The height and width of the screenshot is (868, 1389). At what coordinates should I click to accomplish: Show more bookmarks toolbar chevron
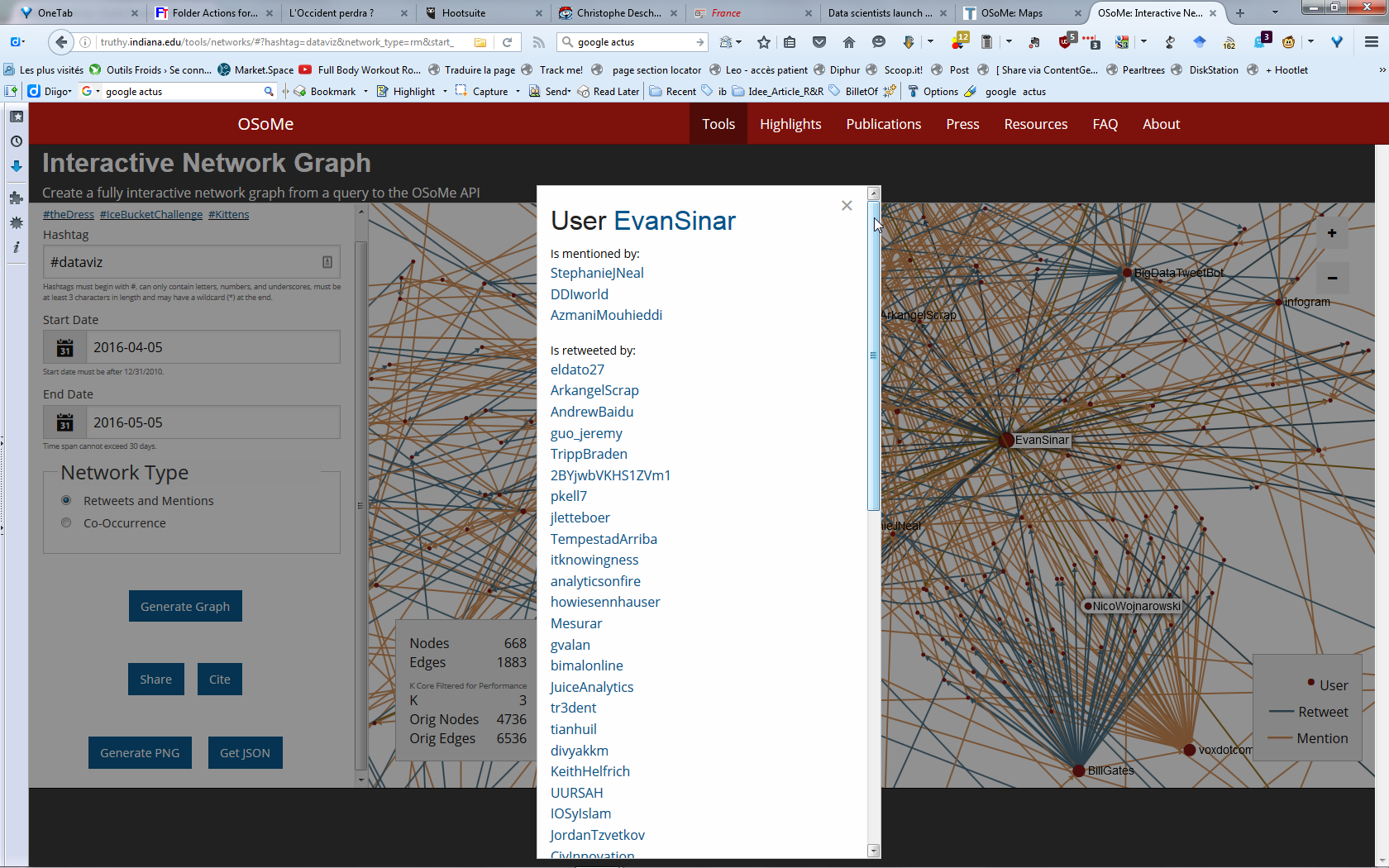click(1382, 69)
